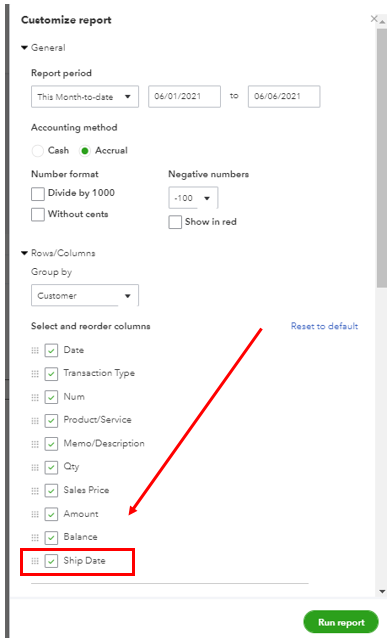Grab the drag handle for Date column
The height and width of the screenshot is (638, 391).
click(35, 350)
